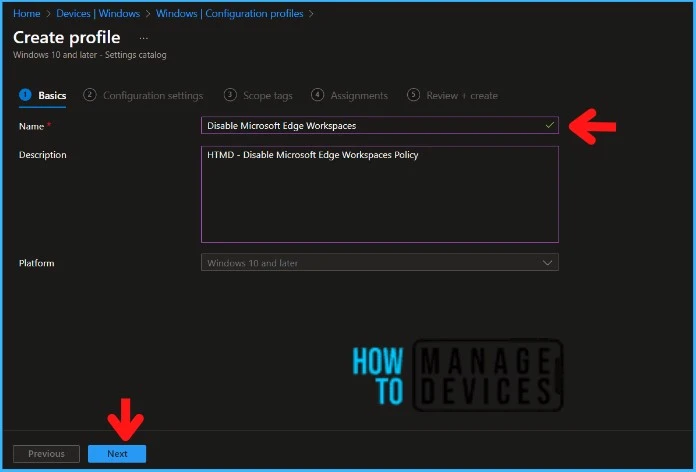
Task: Click the Description label
Action: (43, 155)
